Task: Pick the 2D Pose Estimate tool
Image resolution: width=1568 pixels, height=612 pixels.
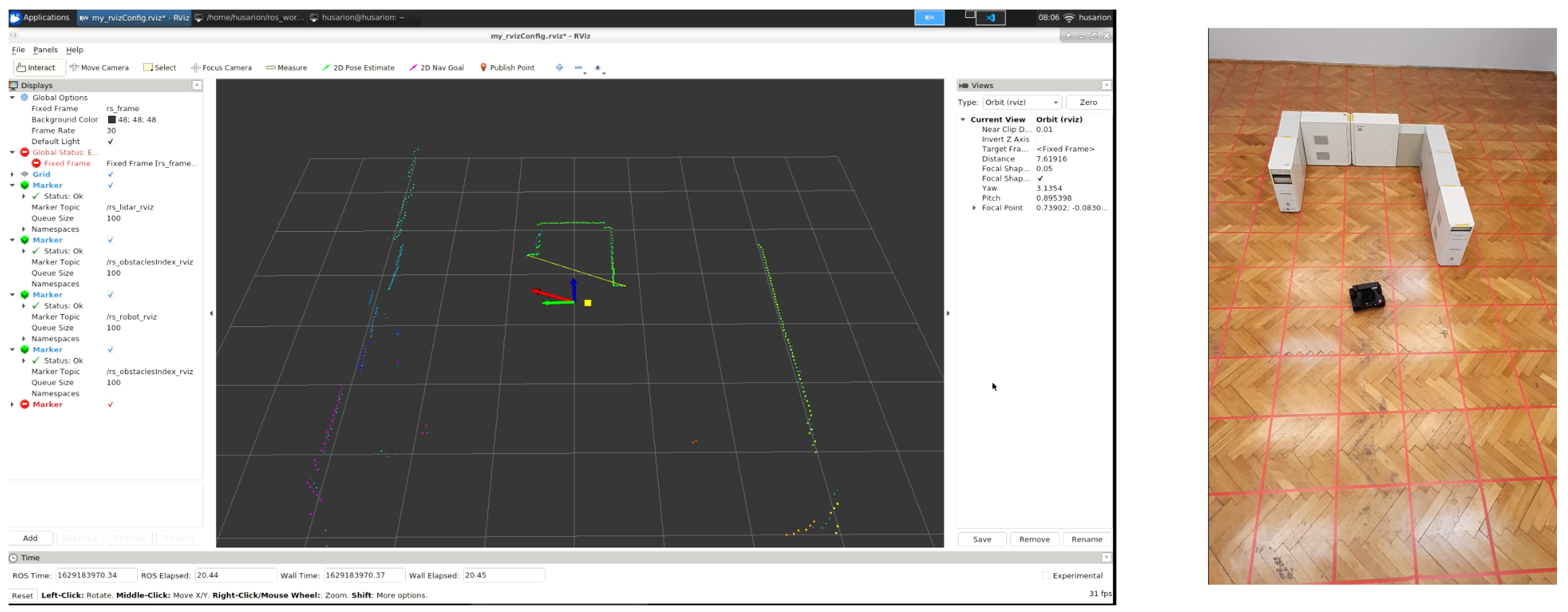Action: coord(358,67)
